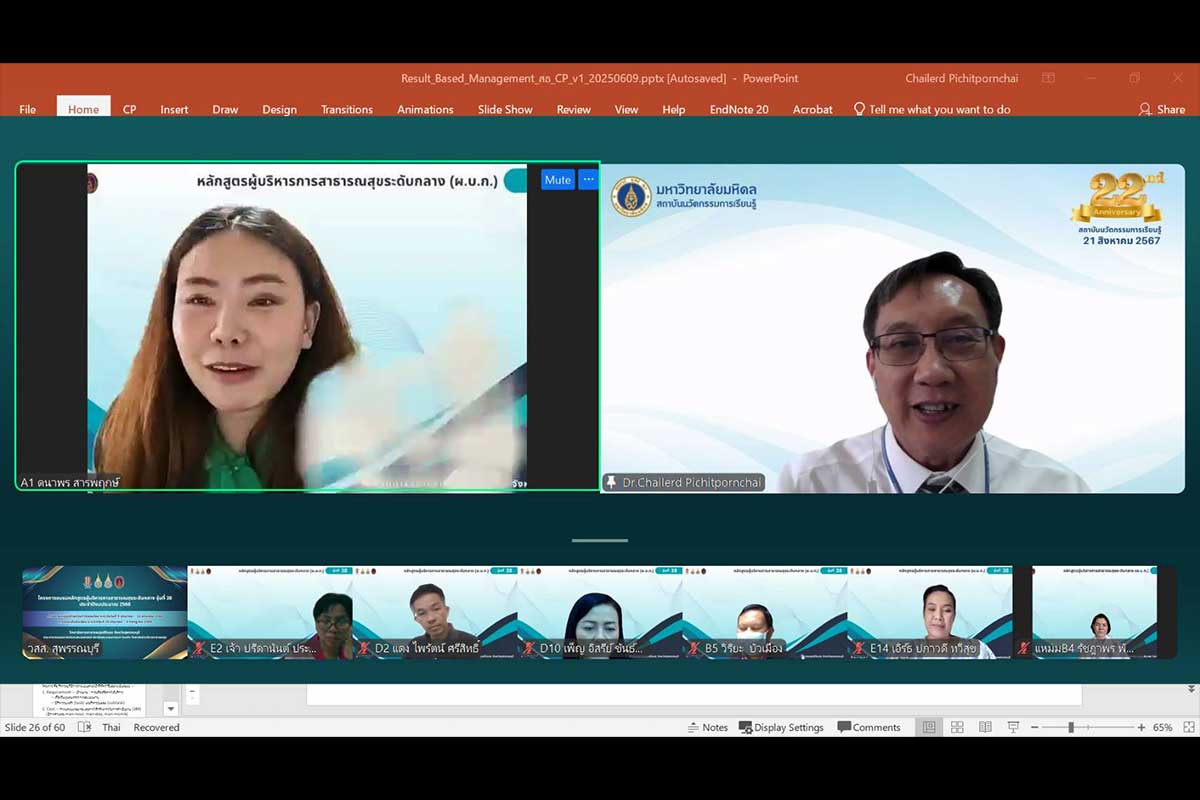The image size is (1200, 800).
Task: Click slide panel scroll down arrow
Action: click(170, 709)
